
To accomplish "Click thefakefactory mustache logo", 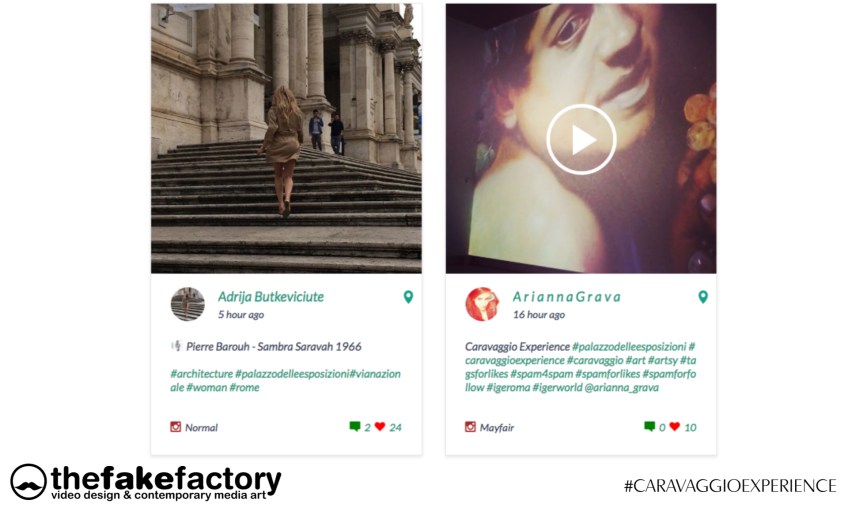I will tap(28, 482).
